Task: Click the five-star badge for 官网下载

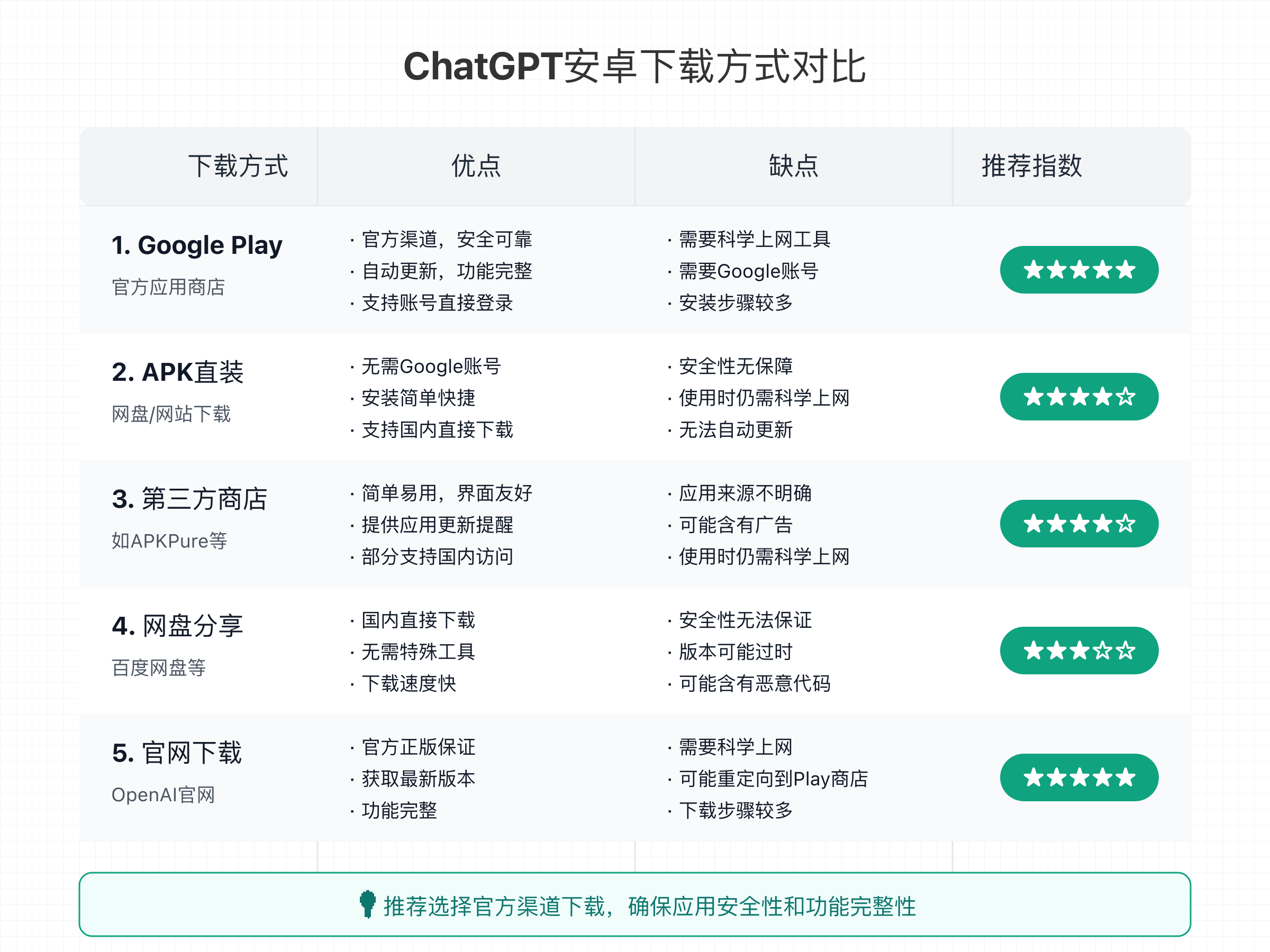Action: point(1079,777)
